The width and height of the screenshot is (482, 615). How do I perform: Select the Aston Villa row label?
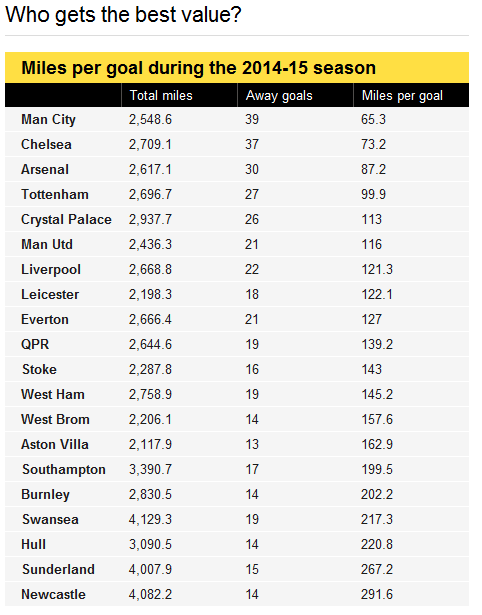[55, 444]
